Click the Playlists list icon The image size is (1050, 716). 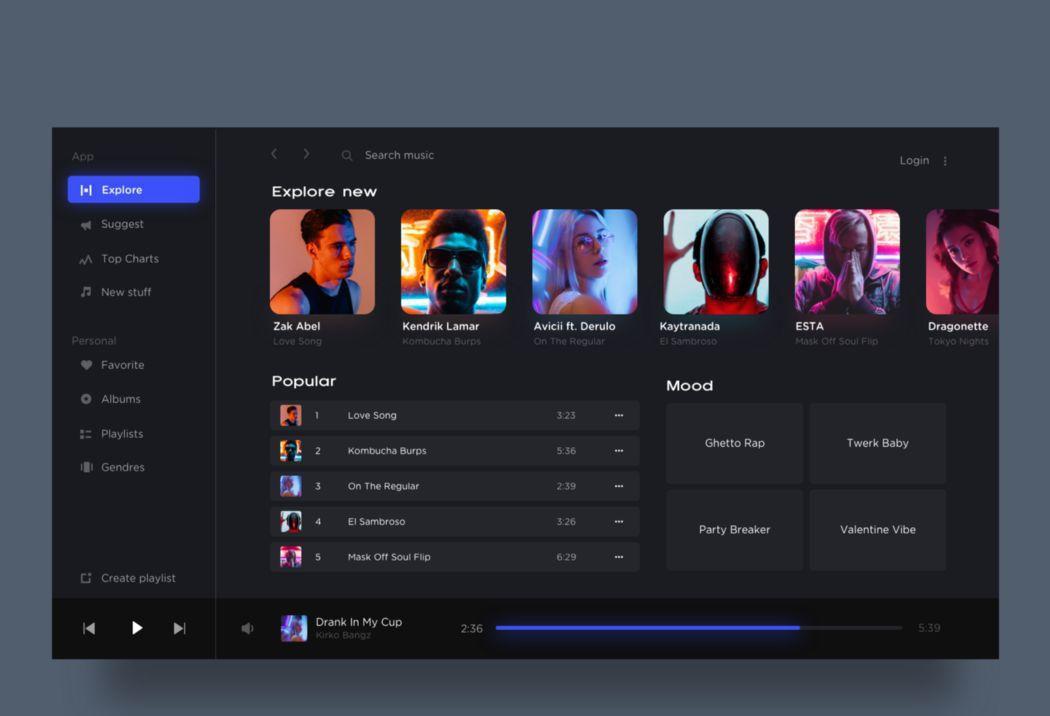pyautogui.click(x=86, y=434)
